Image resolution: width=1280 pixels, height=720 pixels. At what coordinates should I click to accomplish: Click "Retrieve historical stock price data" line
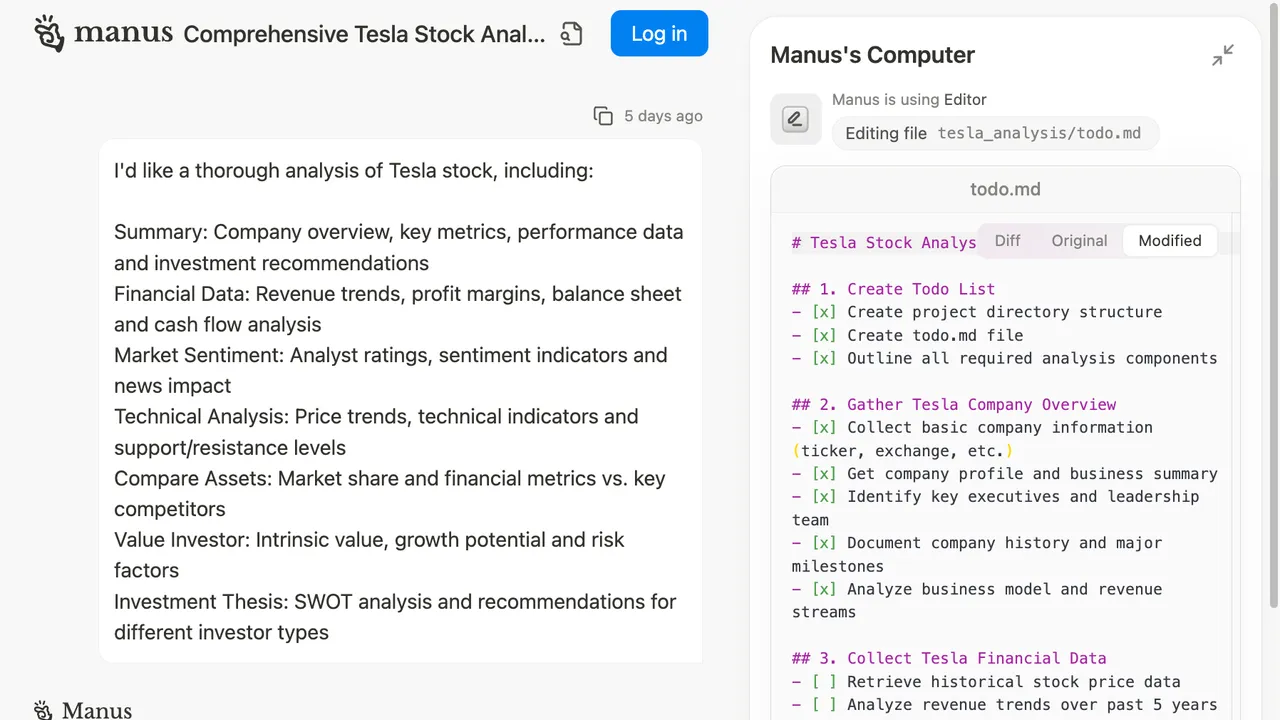pos(986,681)
